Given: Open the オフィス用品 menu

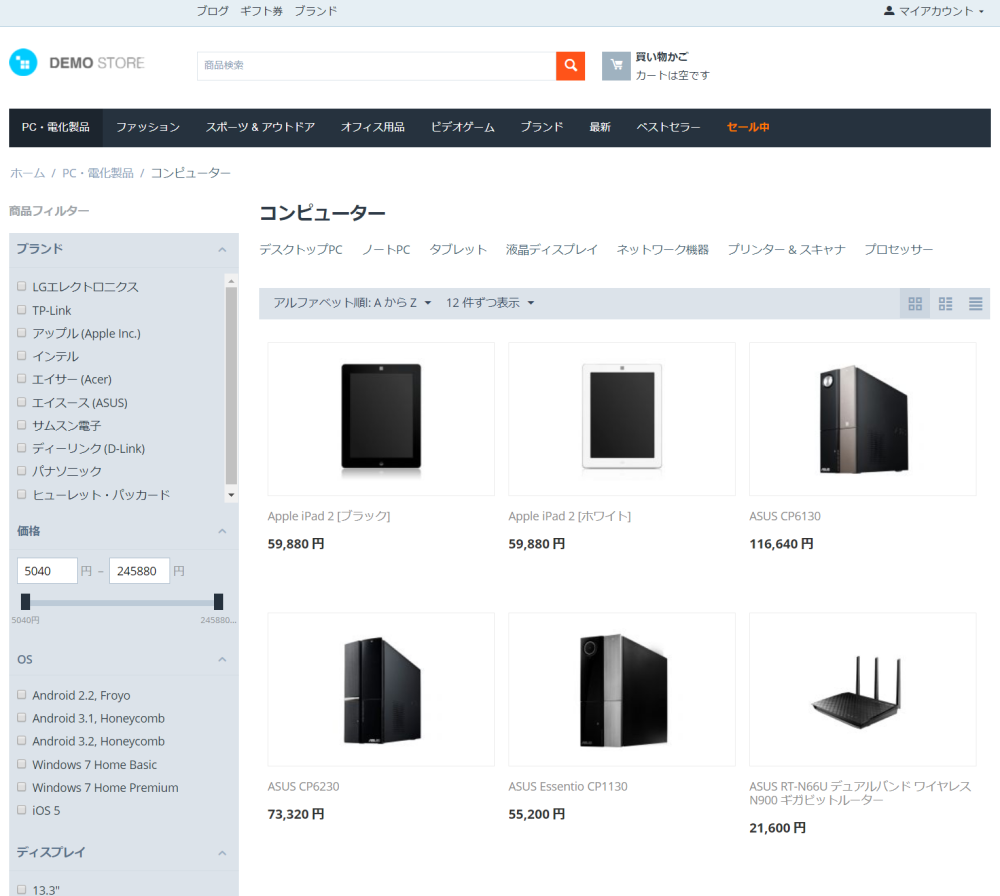Looking at the screenshot, I should click(372, 127).
